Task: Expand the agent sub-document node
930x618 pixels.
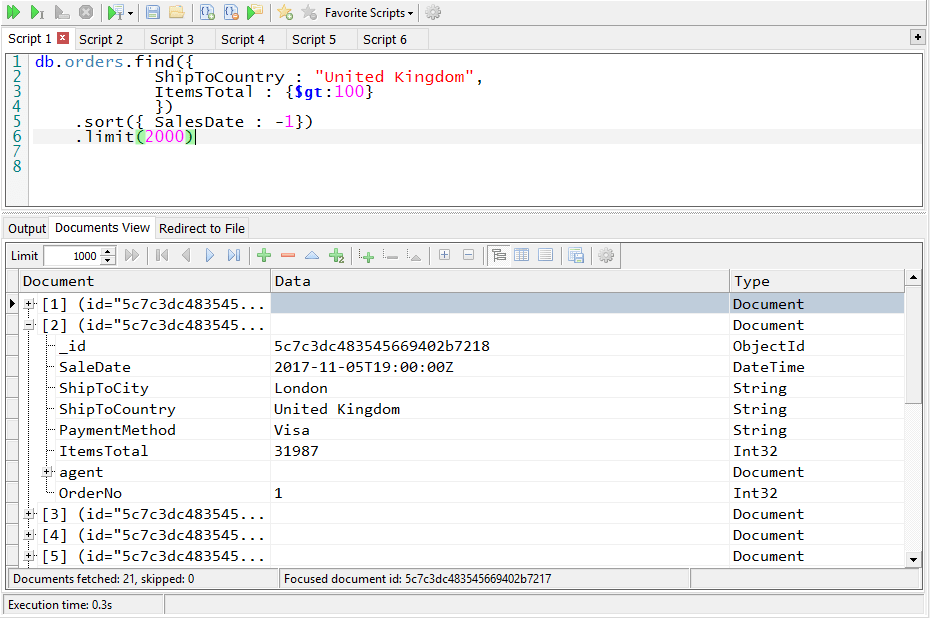Action: point(47,472)
